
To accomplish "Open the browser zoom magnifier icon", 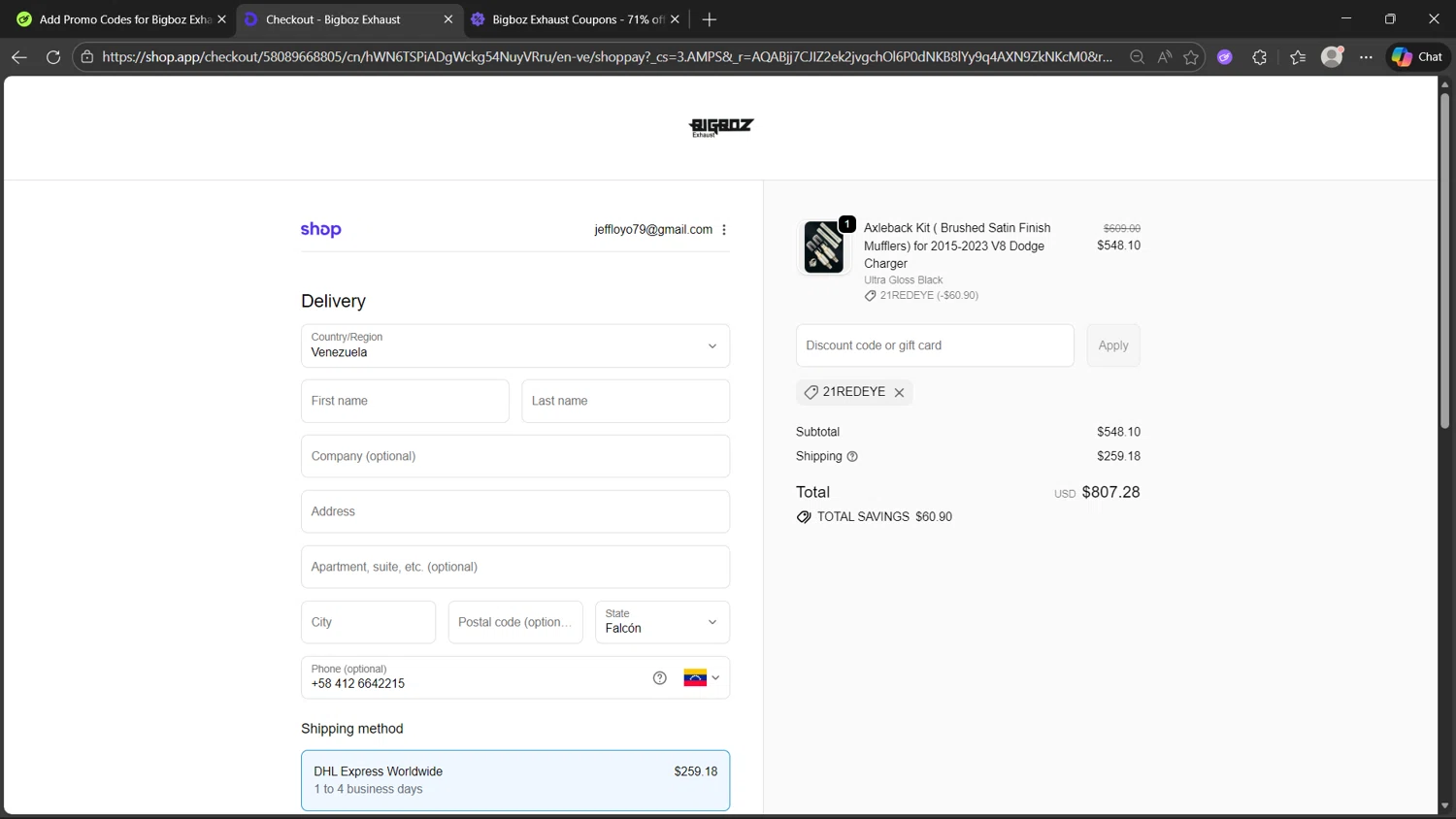I will coord(1137,57).
